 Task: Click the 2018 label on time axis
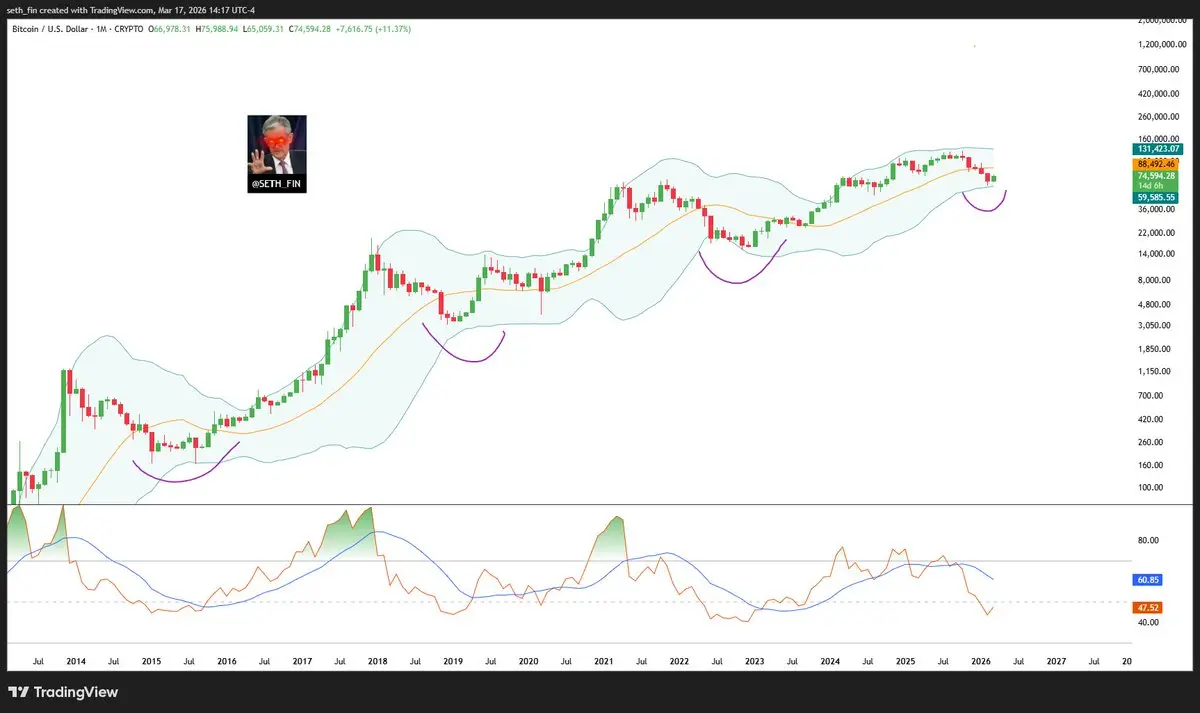coord(377,661)
